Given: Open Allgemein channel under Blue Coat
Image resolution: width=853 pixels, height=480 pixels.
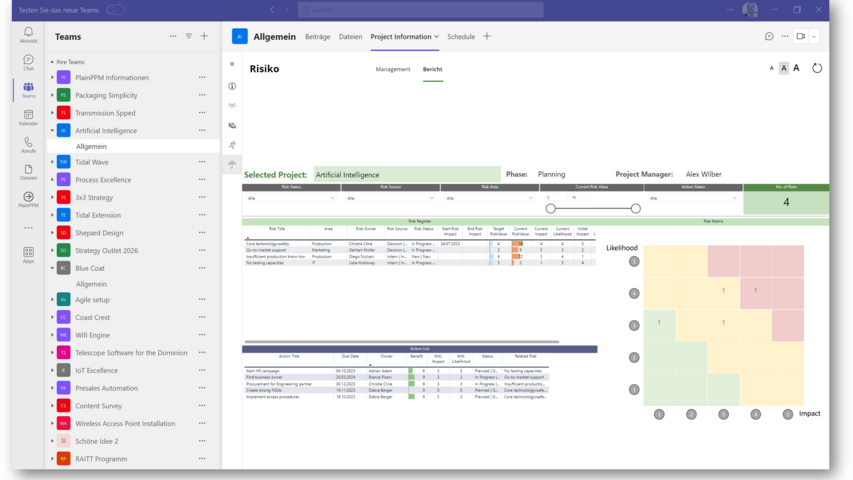Looking at the screenshot, I should (91, 284).
